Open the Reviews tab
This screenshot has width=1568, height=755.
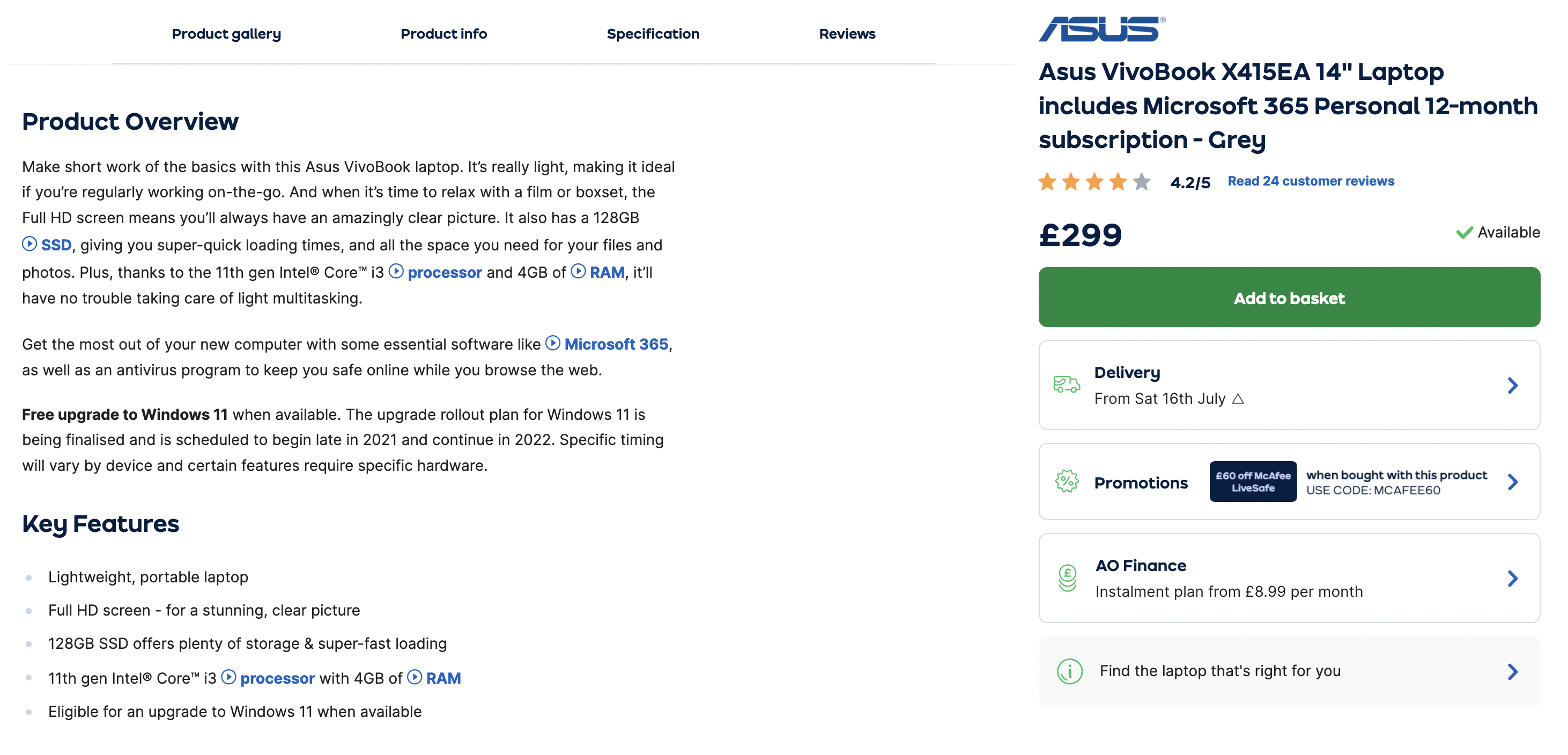pyautogui.click(x=847, y=33)
